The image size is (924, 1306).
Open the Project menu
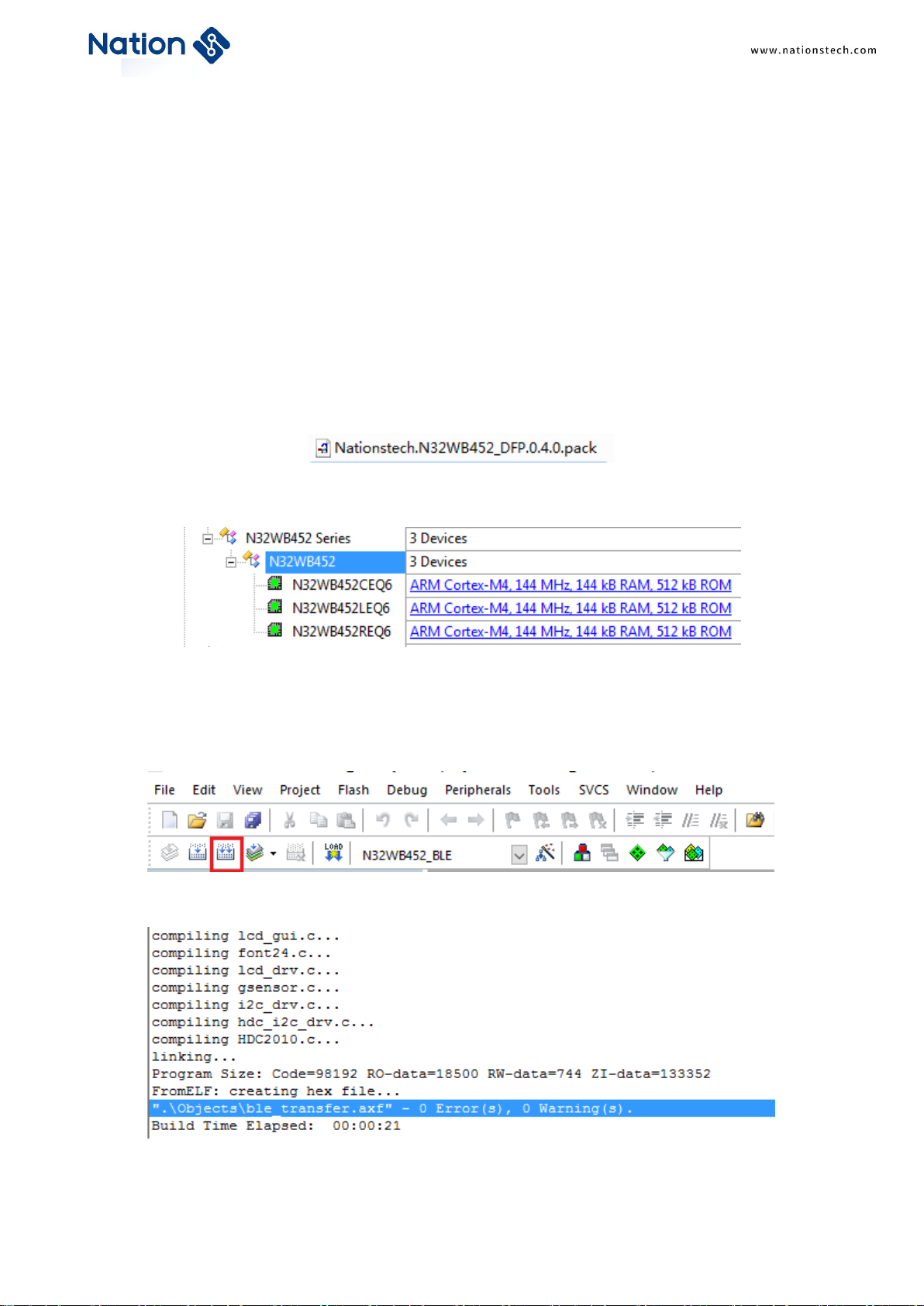[300, 790]
